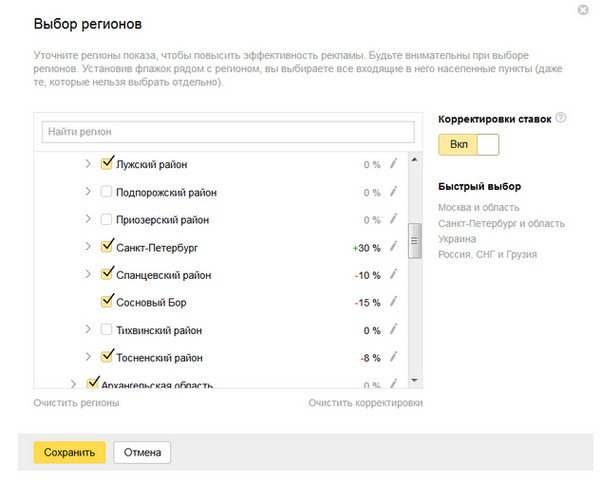Edit Санкт-Петербург +30 % adjustment pencil

(393, 246)
